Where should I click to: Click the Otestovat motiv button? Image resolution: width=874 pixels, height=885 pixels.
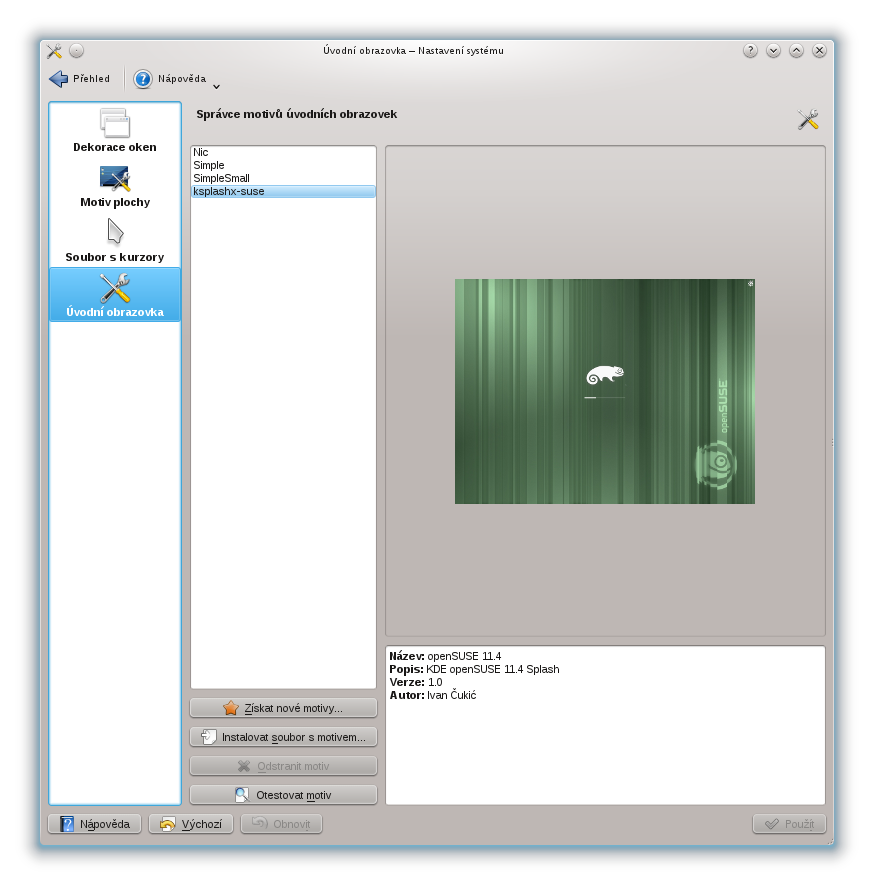pos(283,795)
